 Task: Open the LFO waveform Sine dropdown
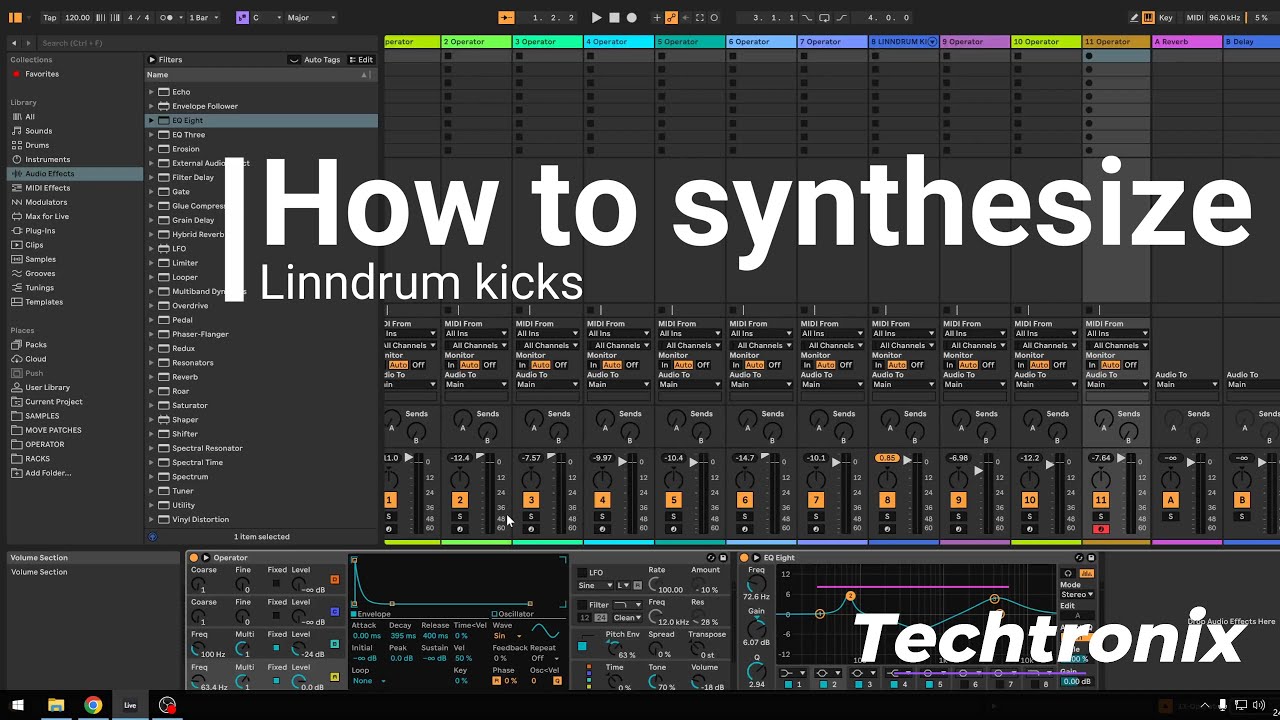594,585
